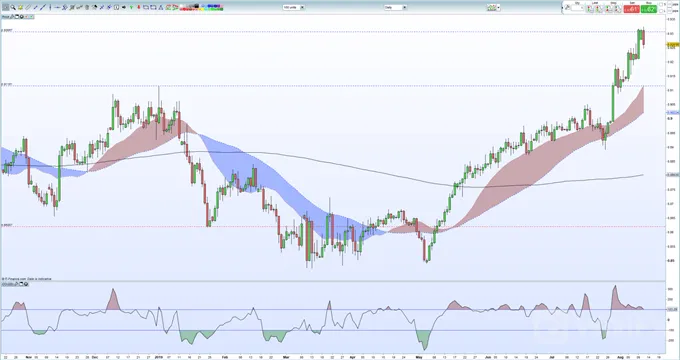The image size is (680, 360).
Task: Close the Price panel with its round icon
Action: (22, 17)
